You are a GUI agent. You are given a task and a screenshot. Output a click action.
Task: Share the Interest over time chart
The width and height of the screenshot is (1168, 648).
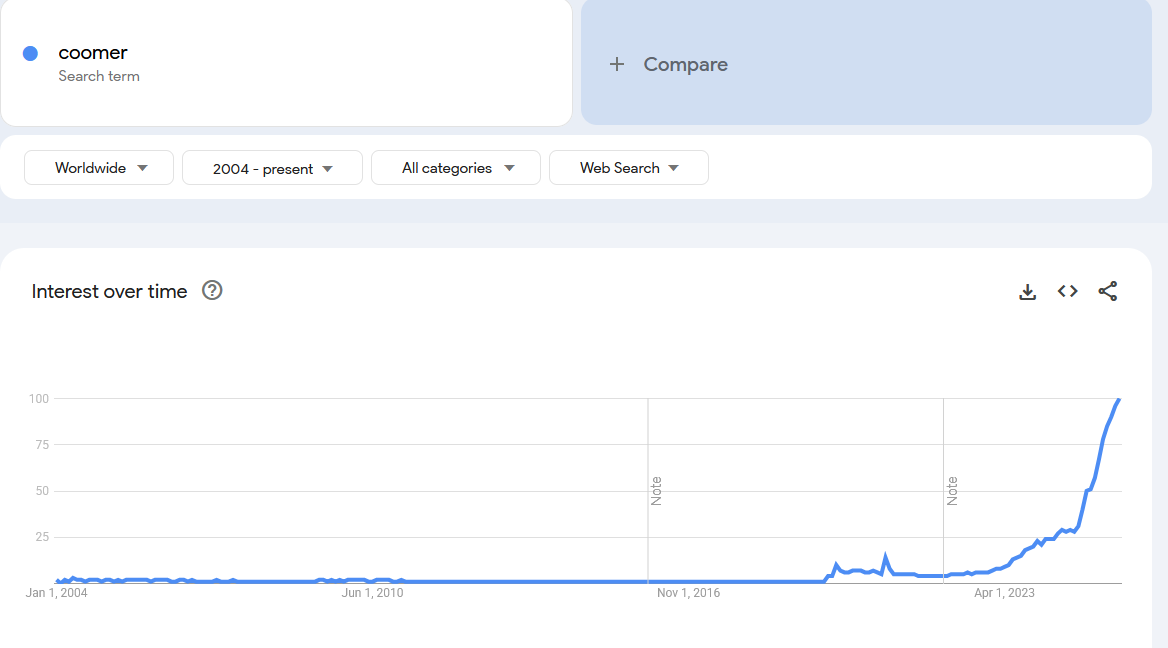(1108, 291)
